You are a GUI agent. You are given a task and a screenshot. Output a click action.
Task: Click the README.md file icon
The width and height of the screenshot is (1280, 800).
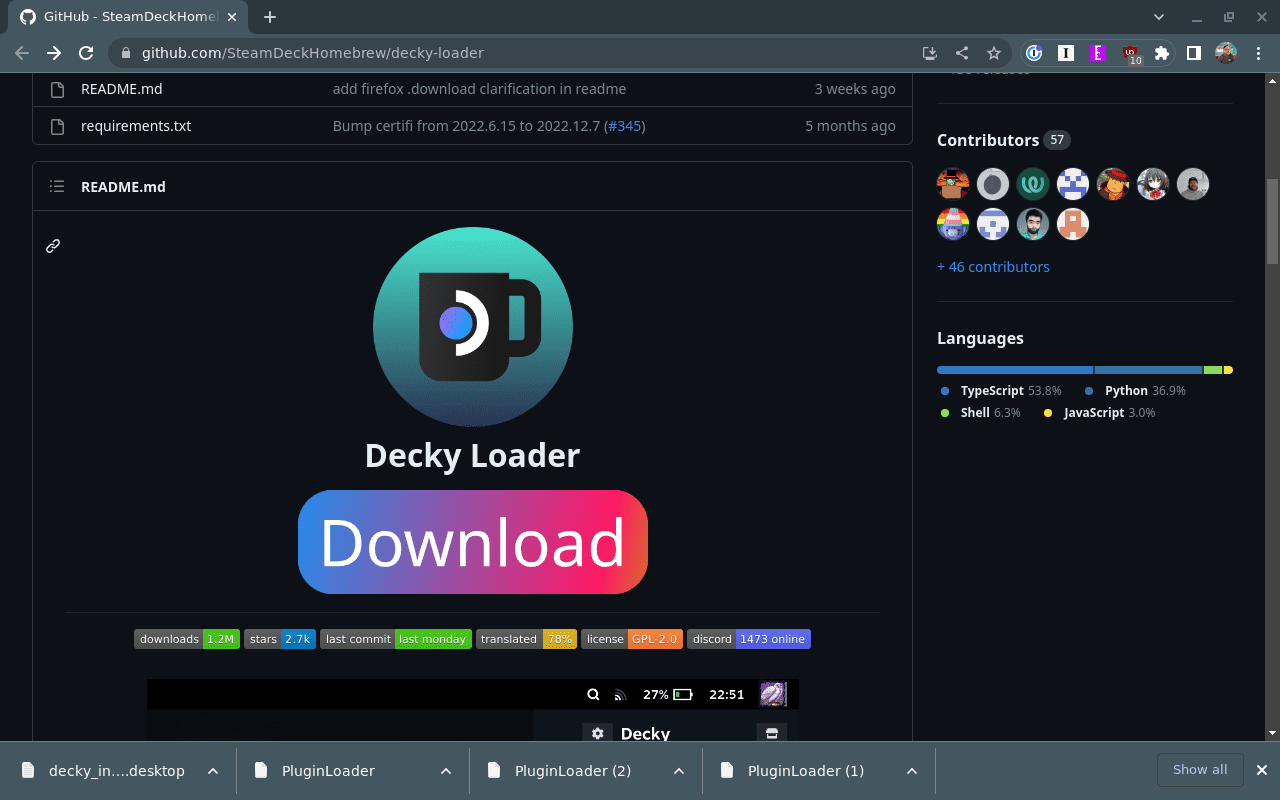pos(57,89)
